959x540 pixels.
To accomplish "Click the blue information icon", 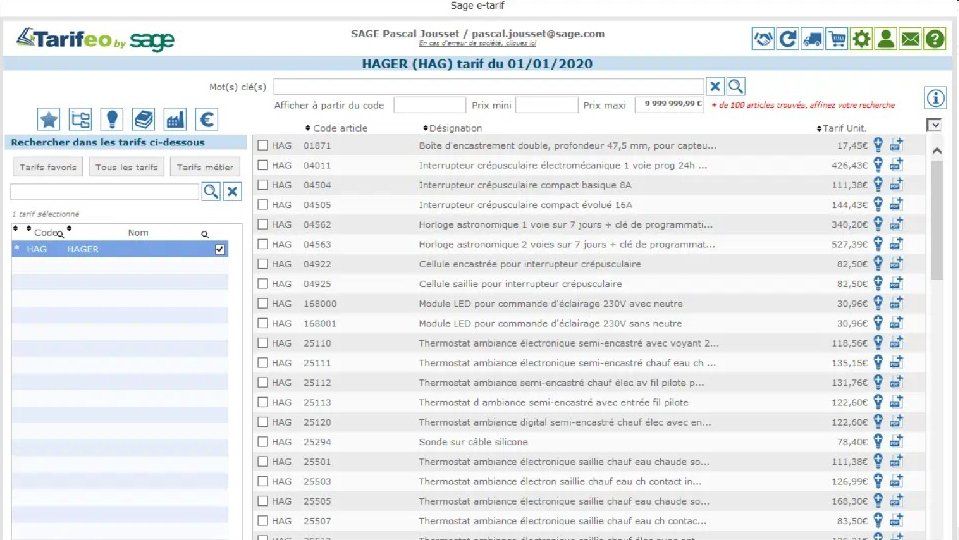I will [936, 97].
